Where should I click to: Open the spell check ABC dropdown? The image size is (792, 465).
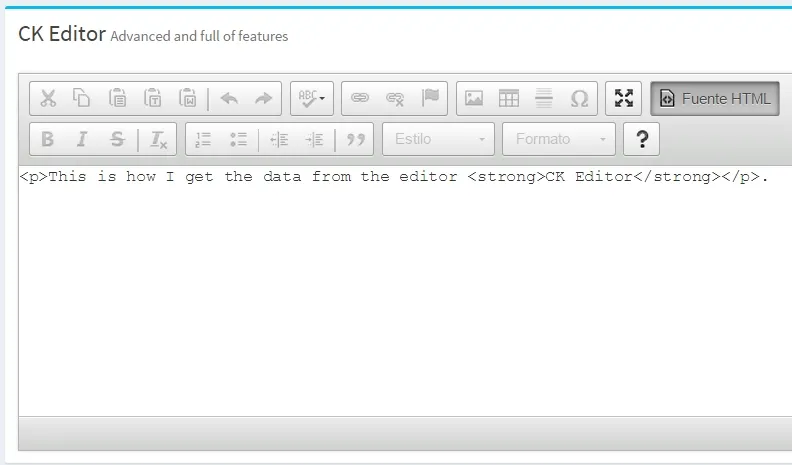(312, 98)
